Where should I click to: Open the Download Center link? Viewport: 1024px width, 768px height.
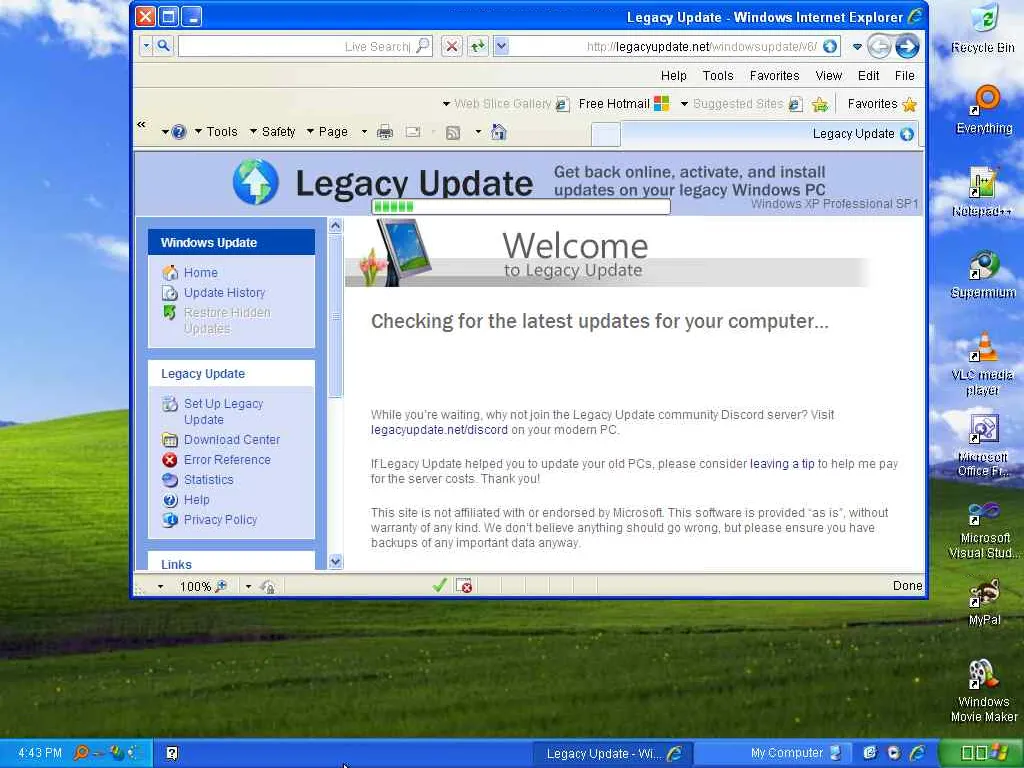tap(232, 440)
